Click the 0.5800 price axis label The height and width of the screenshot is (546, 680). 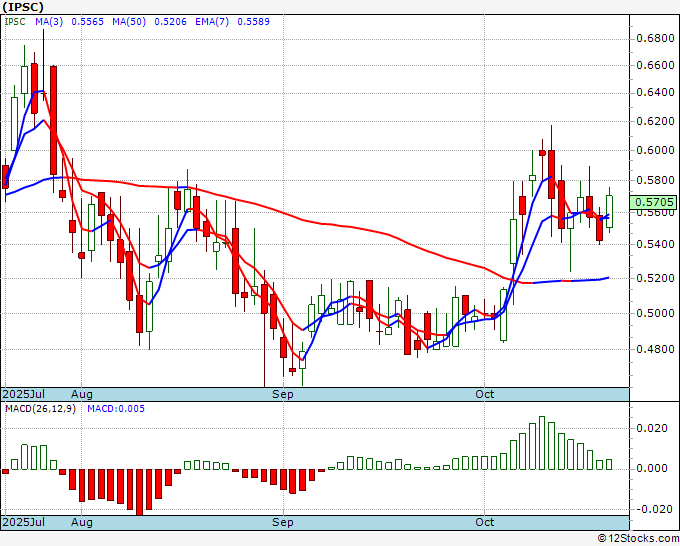pyautogui.click(x=655, y=180)
